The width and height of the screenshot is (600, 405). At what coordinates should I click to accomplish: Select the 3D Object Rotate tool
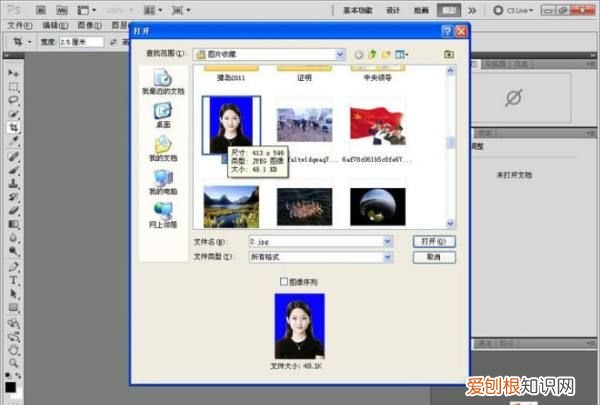[x=13, y=323]
